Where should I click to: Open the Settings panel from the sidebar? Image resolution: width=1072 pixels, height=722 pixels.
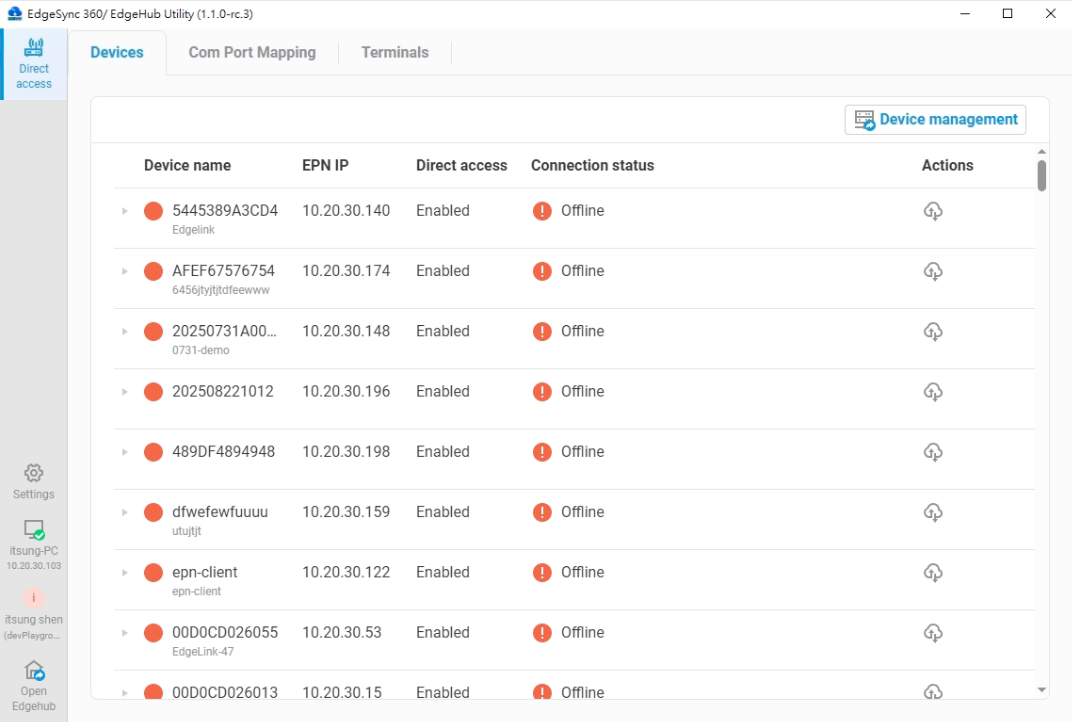click(x=33, y=480)
